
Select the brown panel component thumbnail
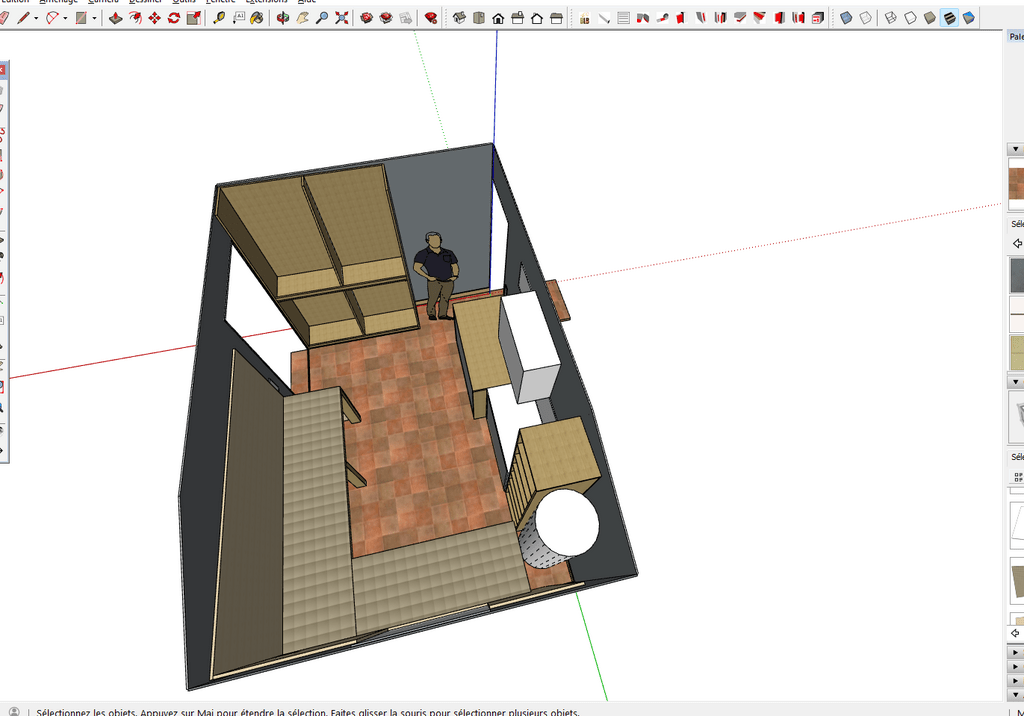[x=1017, y=580]
